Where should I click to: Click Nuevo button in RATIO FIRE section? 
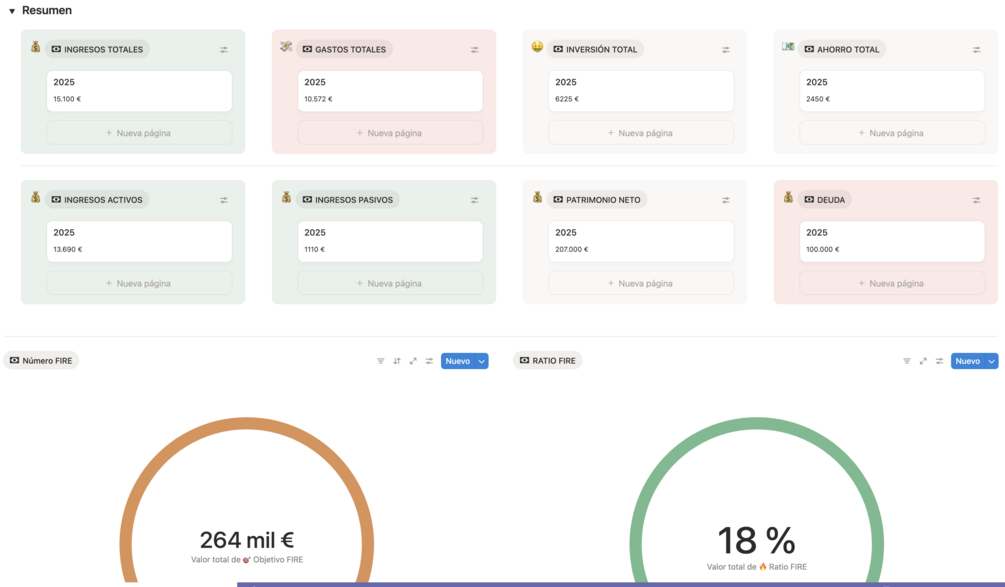968,361
